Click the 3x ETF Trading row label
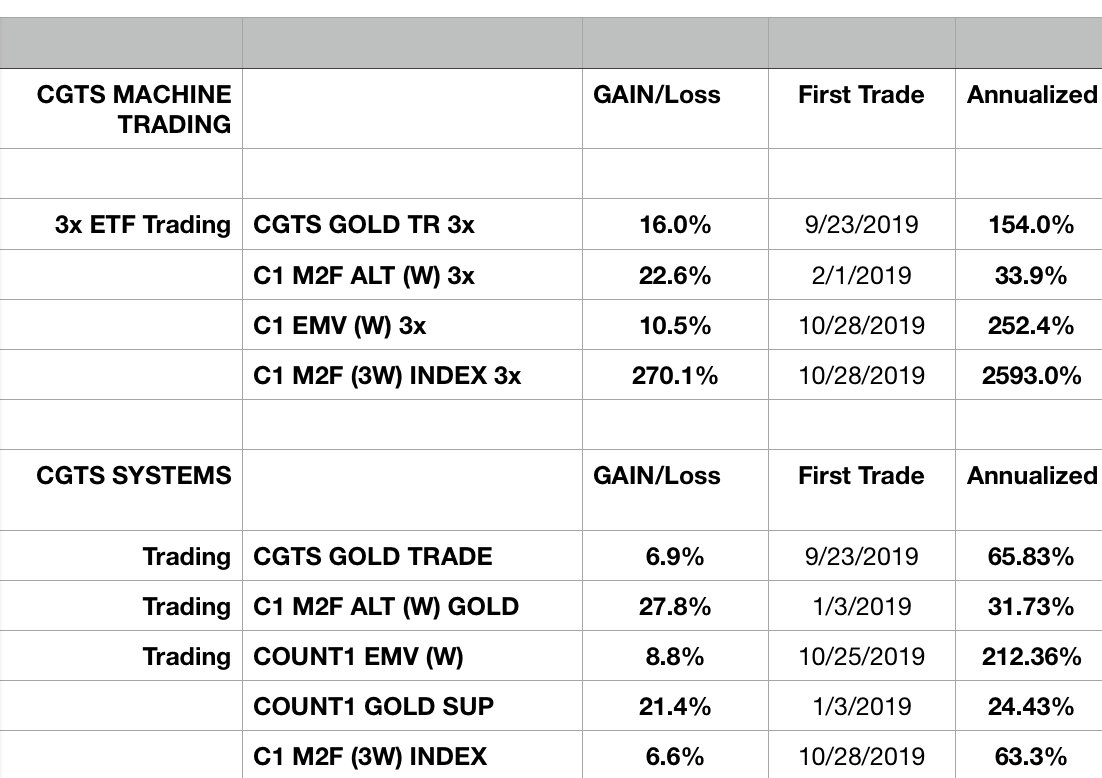 143,225
